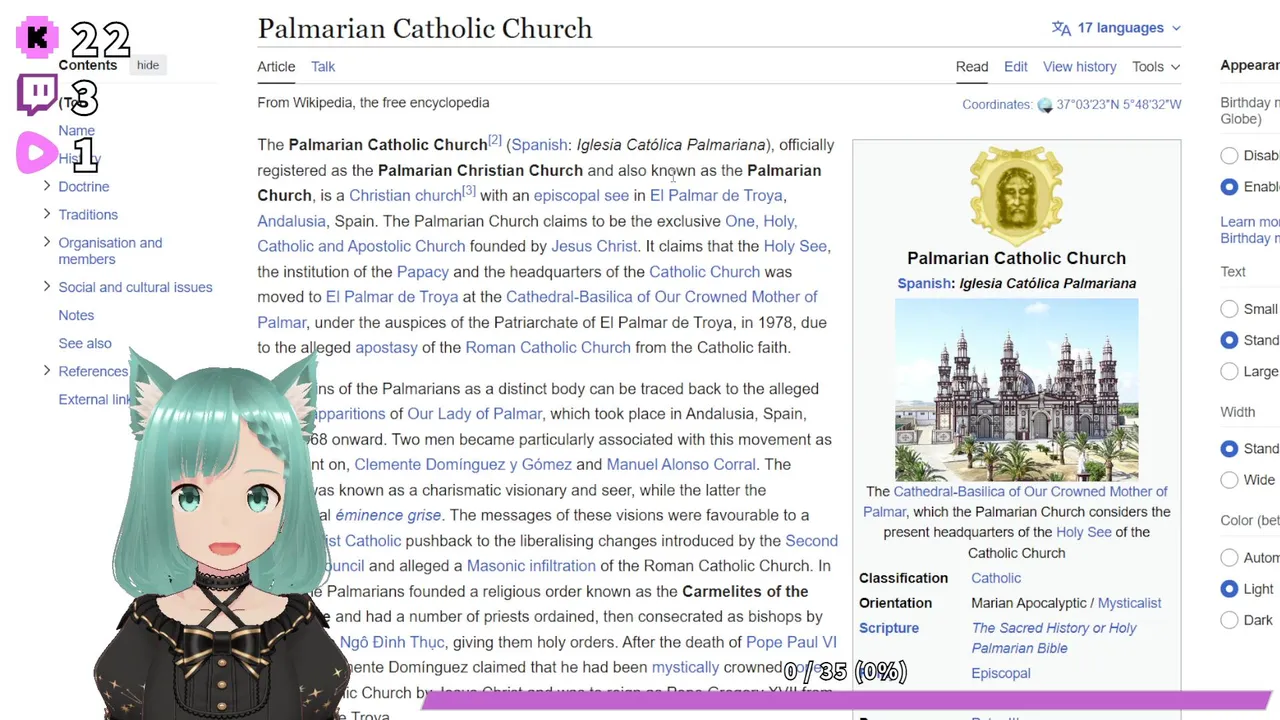Click the pink stream progress bar

coord(845,699)
